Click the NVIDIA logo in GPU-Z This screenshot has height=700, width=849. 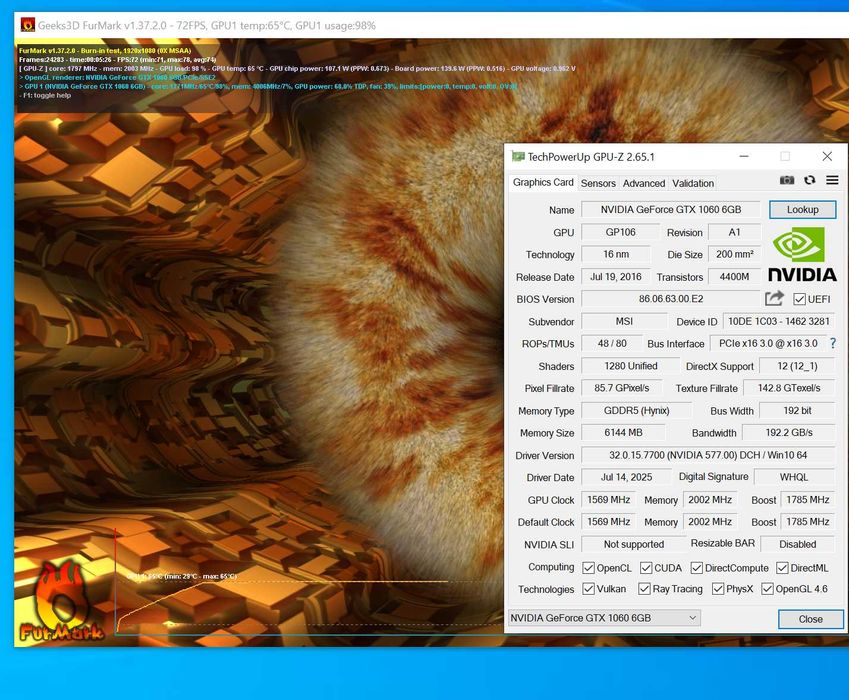pos(802,254)
